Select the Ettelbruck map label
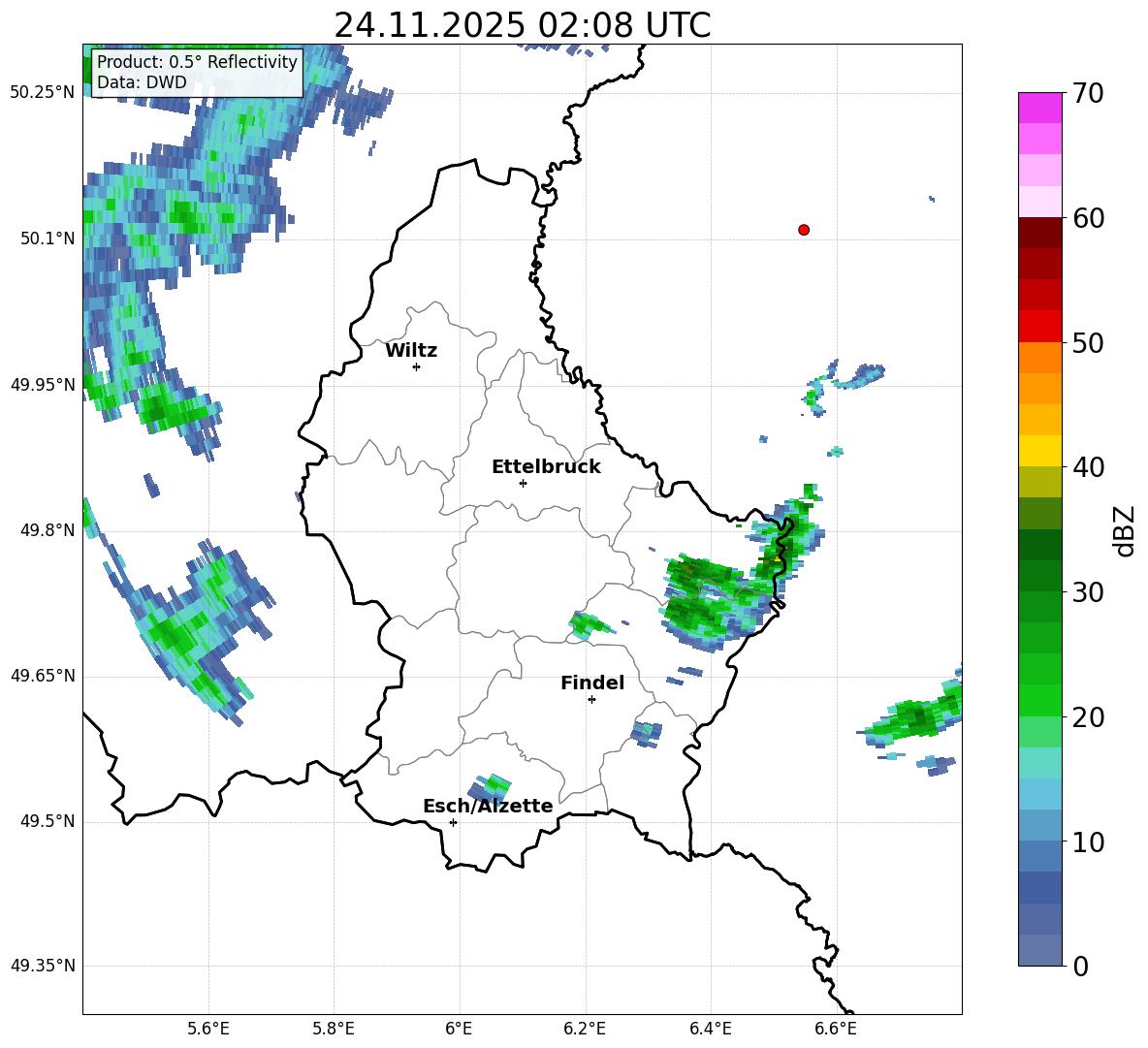This screenshot has height=1048, width=1148. pyautogui.click(x=546, y=467)
